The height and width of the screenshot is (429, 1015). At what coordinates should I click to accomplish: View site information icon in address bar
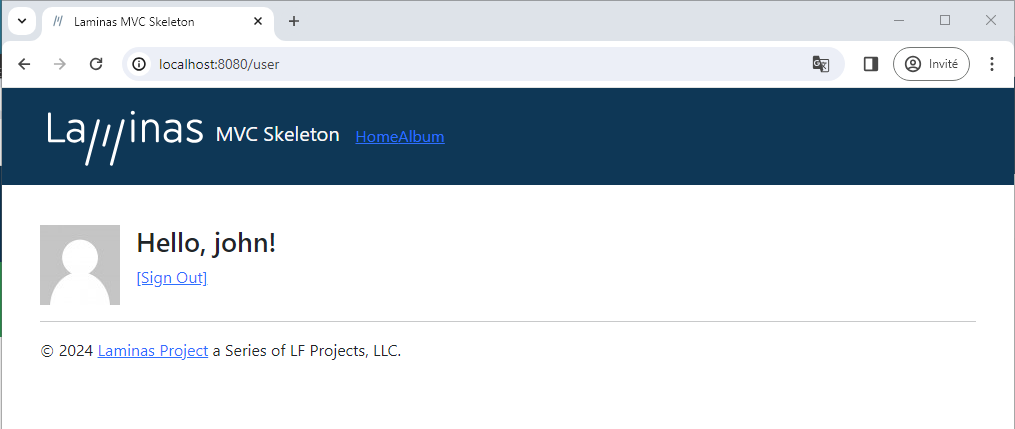(x=141, y=64)
